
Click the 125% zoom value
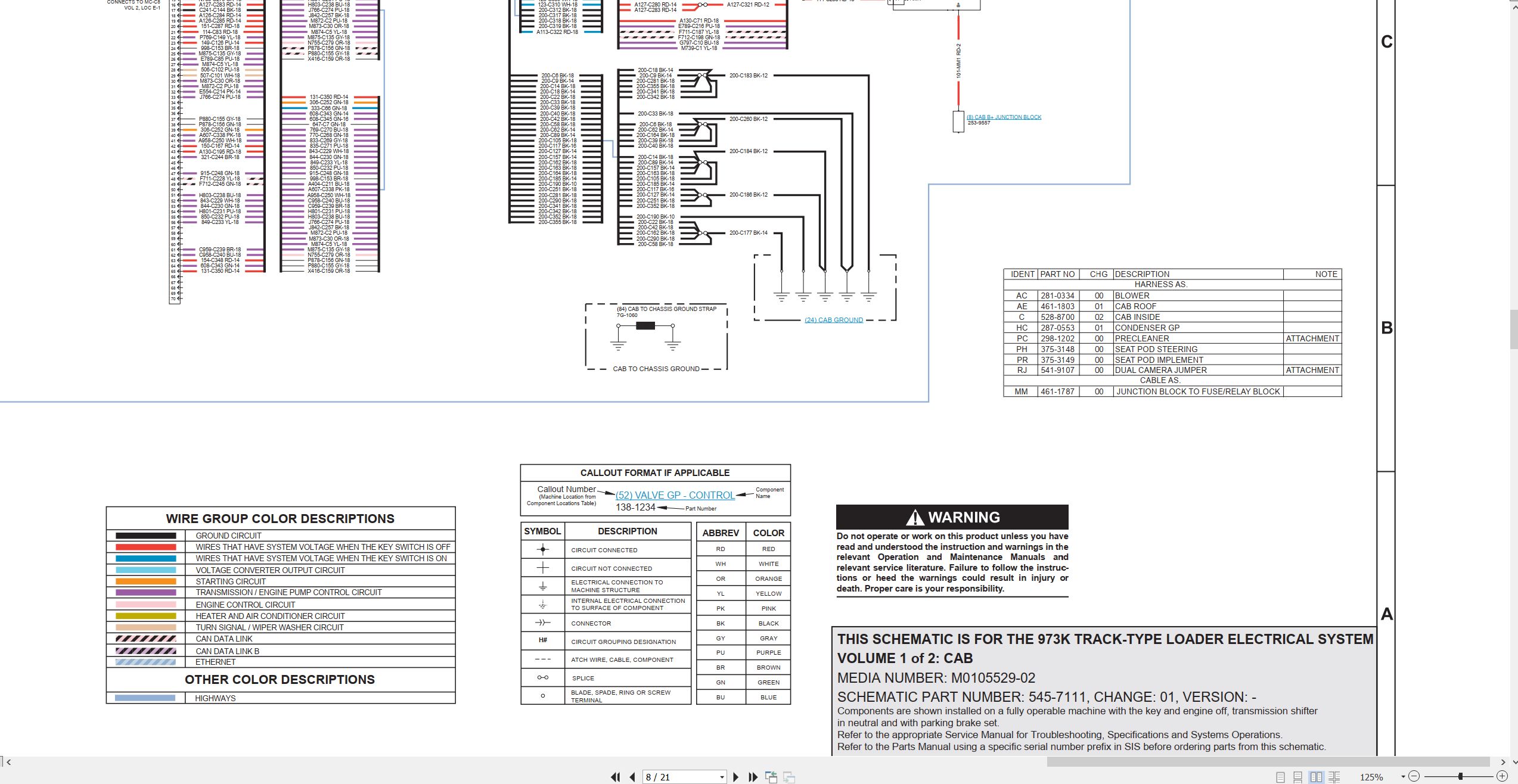point(1371,777)
